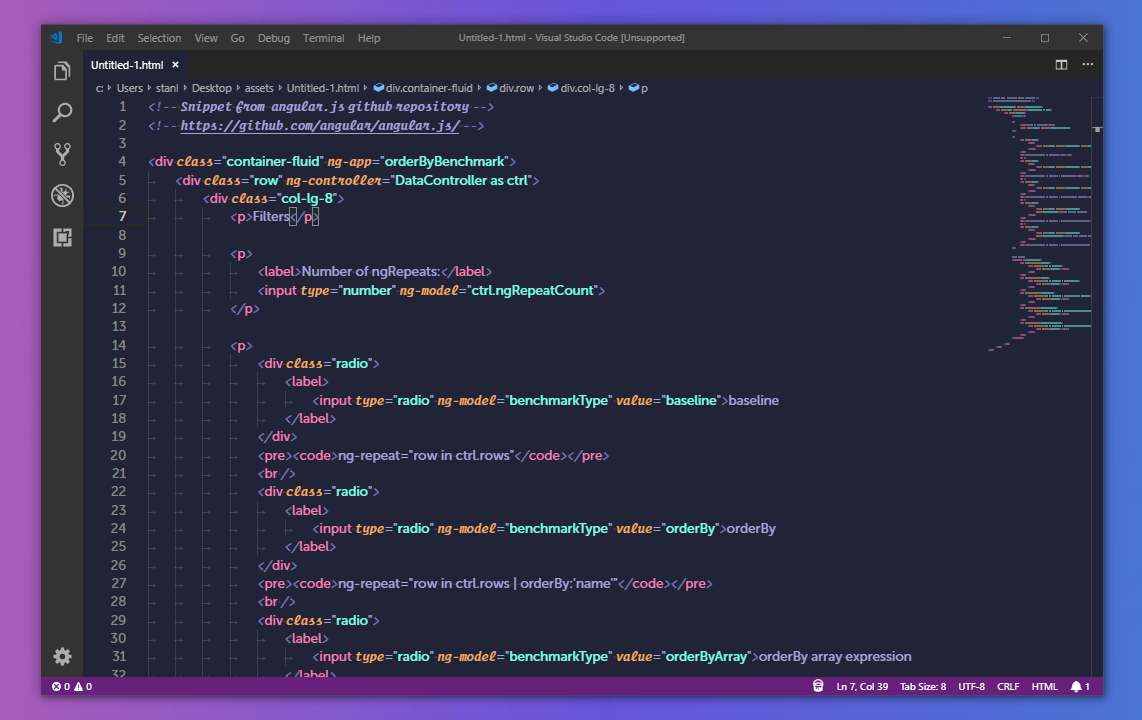Split the editor to the right
This screenshot has width=1142, height=720.
(1061, 65)
